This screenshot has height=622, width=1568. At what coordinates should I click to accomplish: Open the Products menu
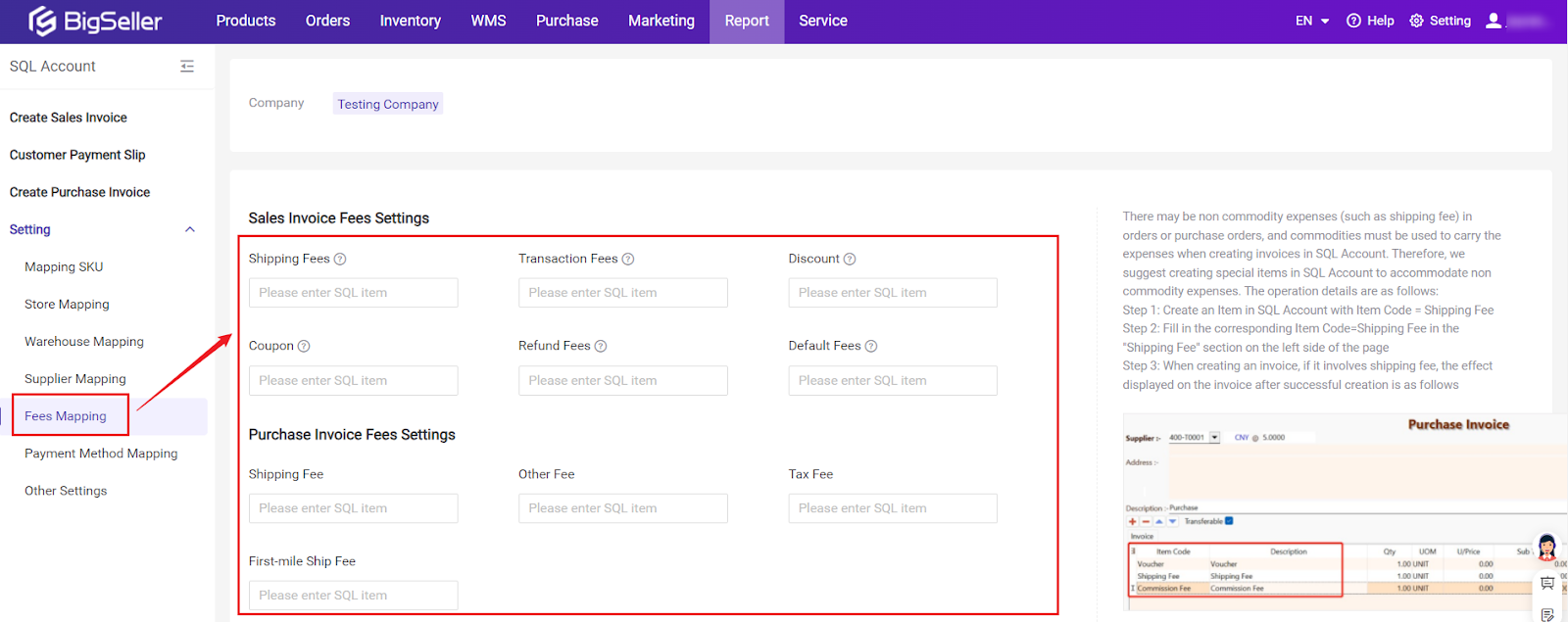pos(246,21)
